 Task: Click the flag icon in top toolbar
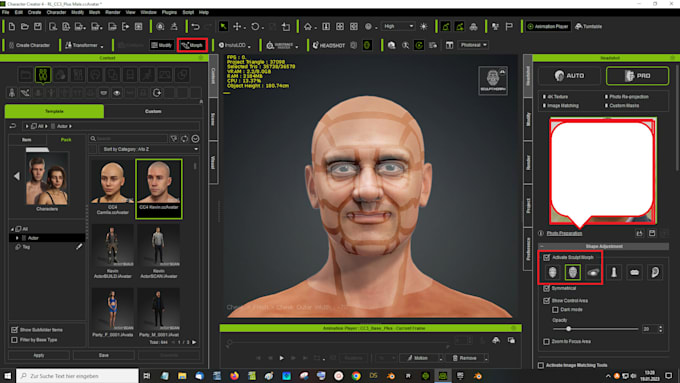(x=509, y=26)
